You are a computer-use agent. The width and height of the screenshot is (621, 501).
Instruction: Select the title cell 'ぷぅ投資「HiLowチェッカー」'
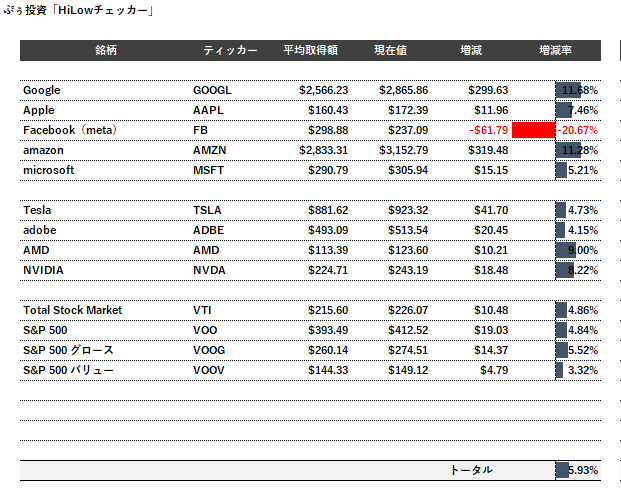[78, 10]
